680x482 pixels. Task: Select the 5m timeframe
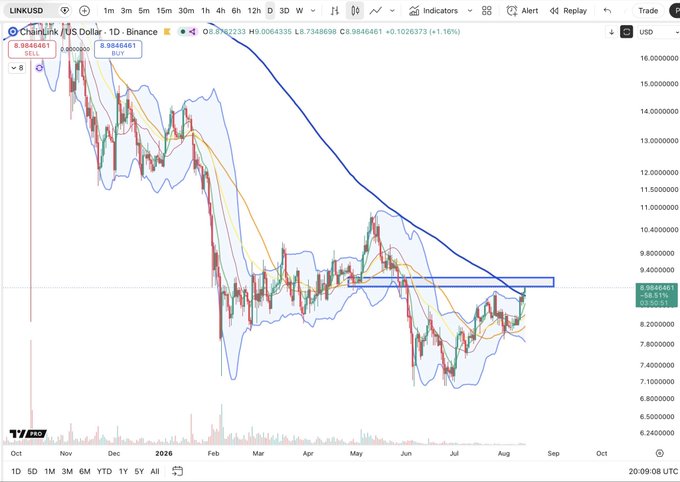click(x=144, y=10)
